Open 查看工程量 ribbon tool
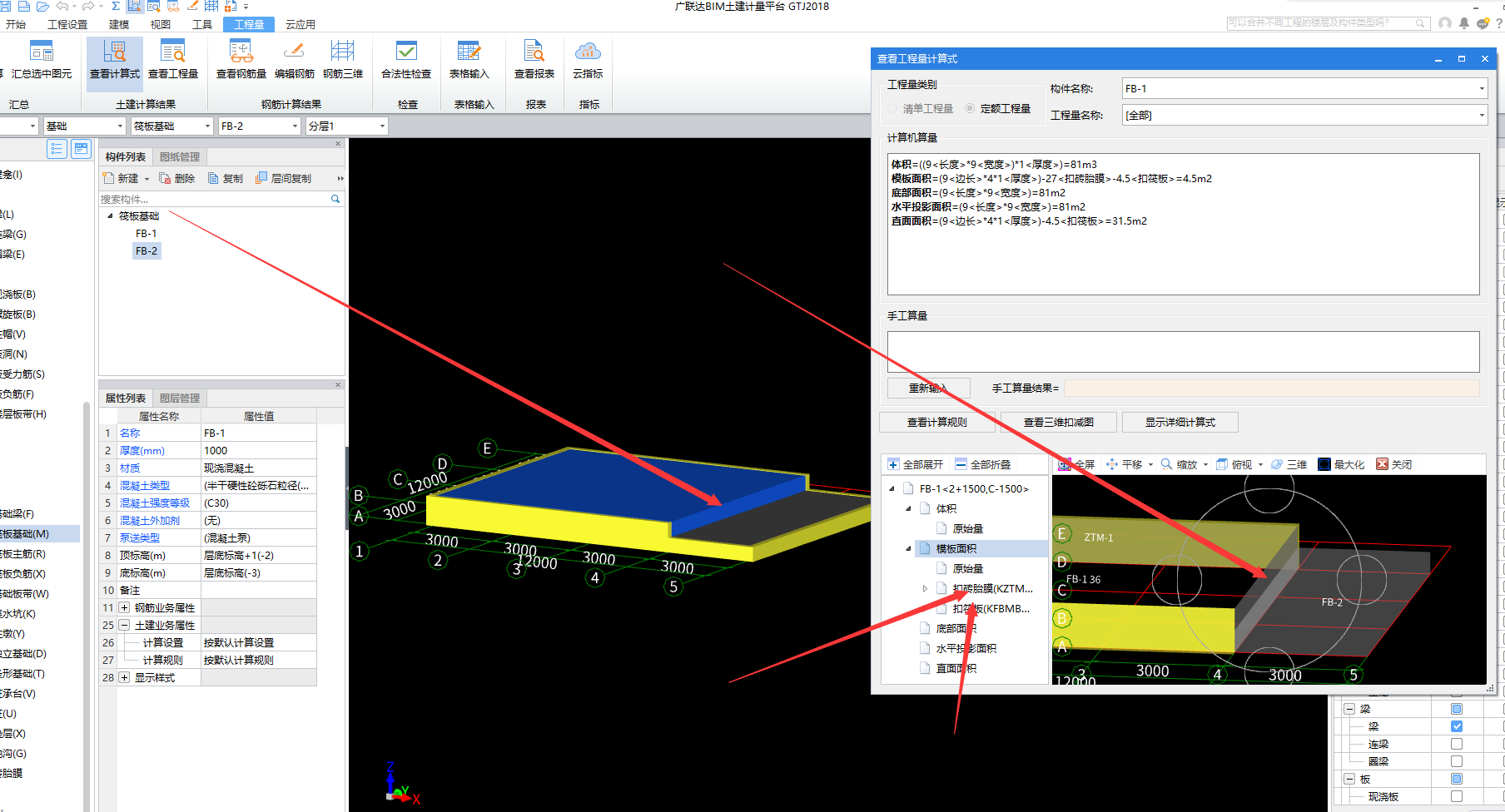The height and width of the screenshot is (812, 1505). click(173, 60)
